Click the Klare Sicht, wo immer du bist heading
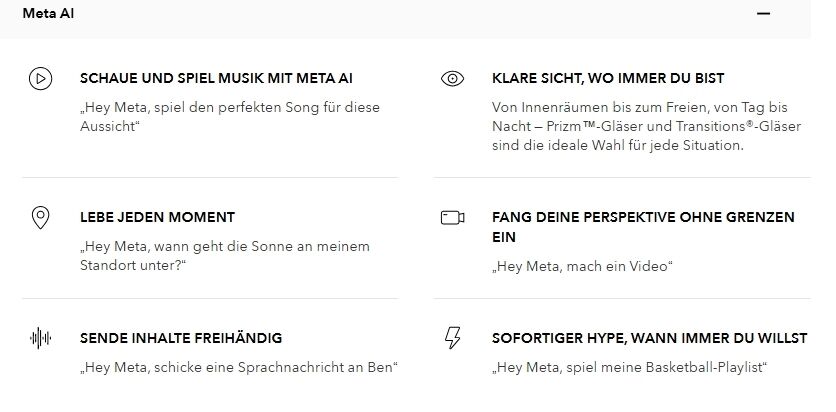Screen dimensions: 836x412 tap(608, 78)
